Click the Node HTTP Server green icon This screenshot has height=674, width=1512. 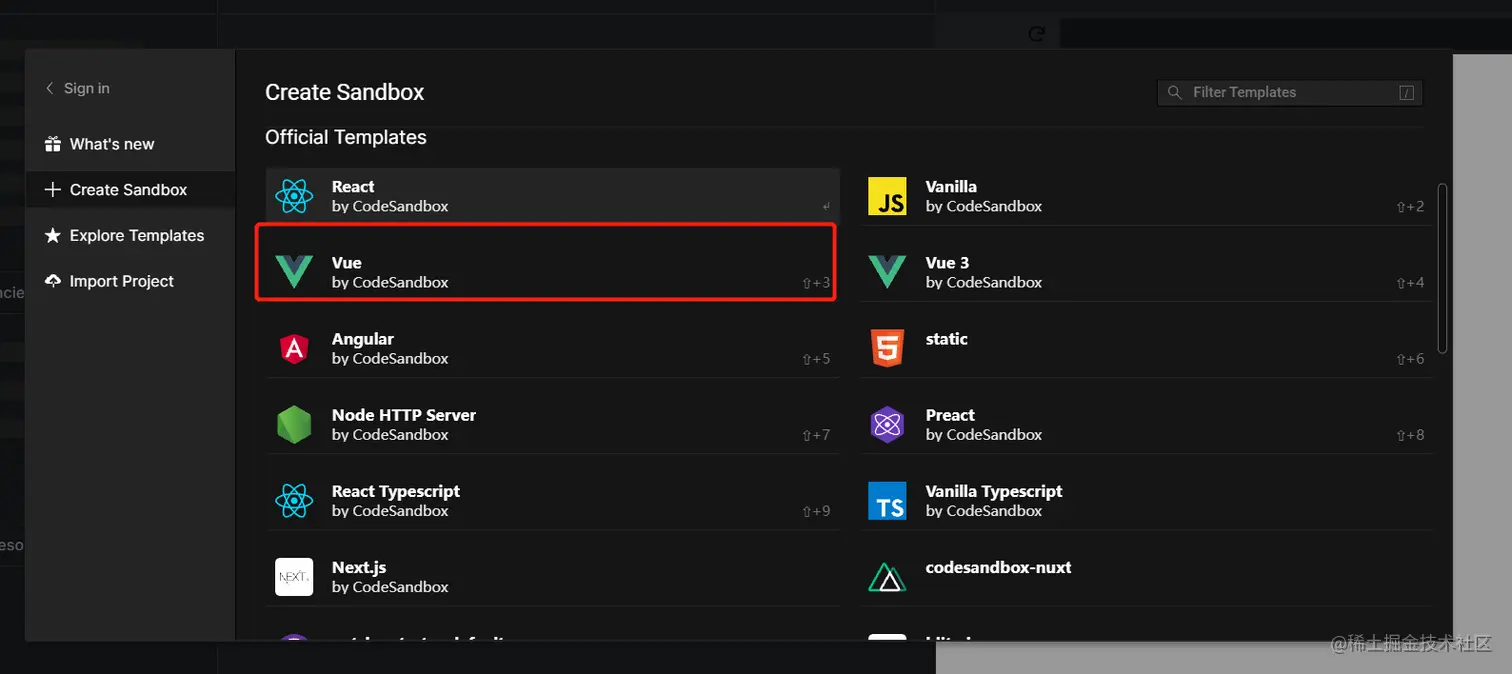[x=294, y=424]
